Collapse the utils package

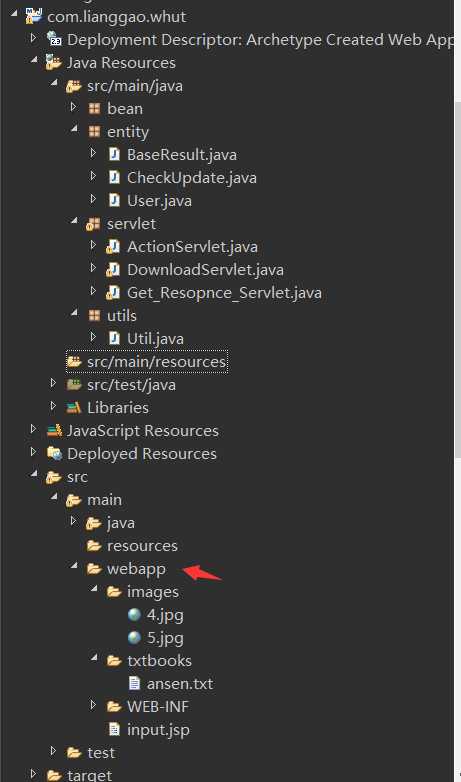74,313
